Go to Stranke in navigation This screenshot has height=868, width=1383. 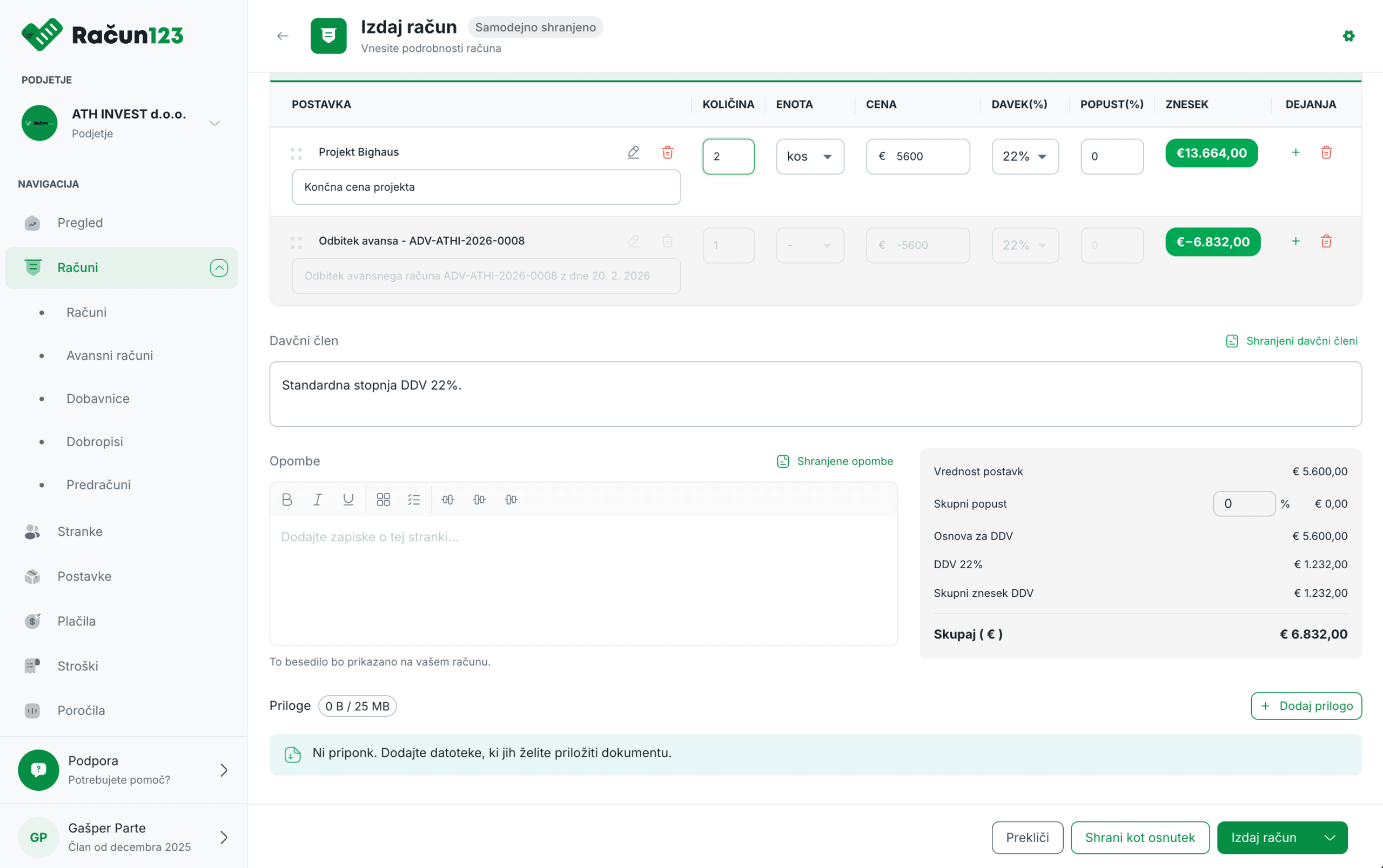[80, 531]
